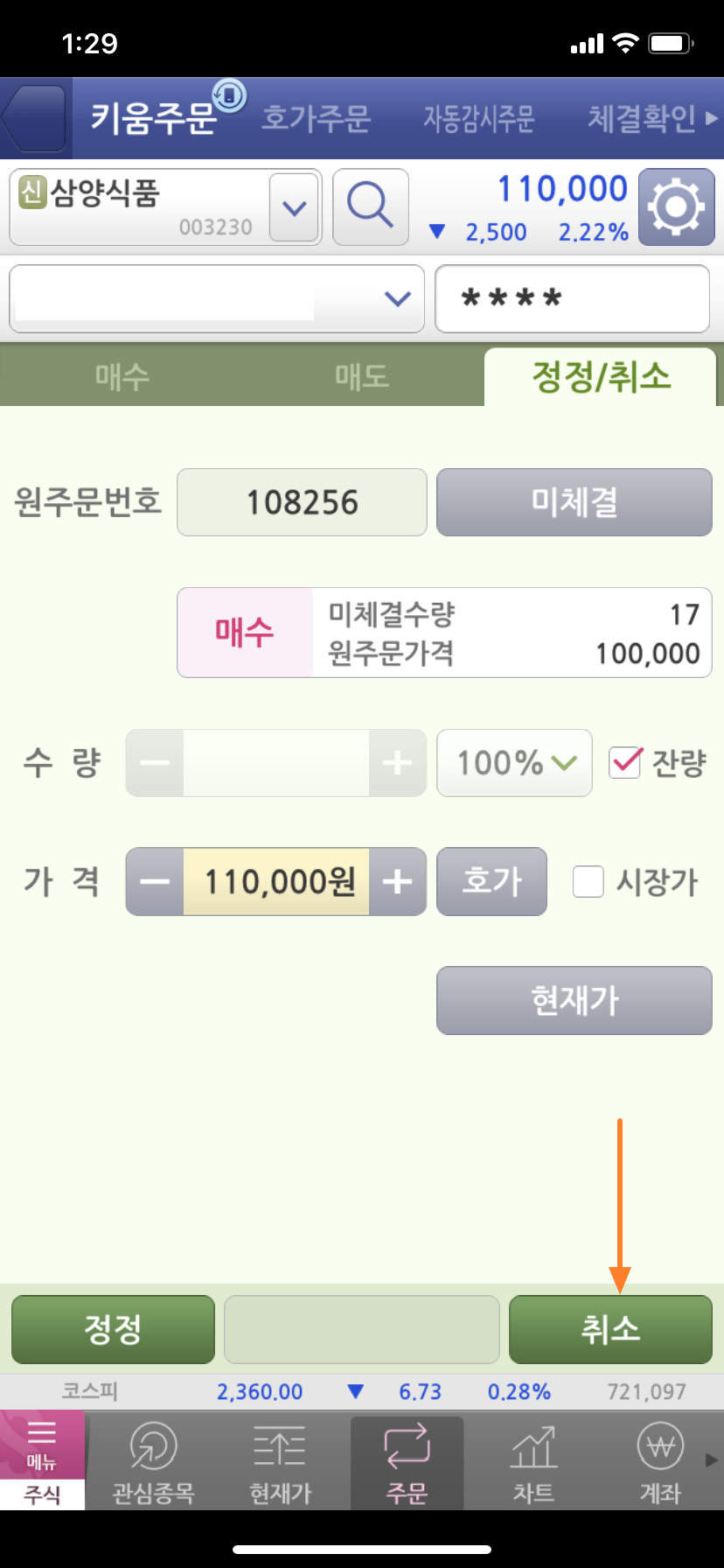
Task: Tap the 미체결 button
Action: click(574, 502)
